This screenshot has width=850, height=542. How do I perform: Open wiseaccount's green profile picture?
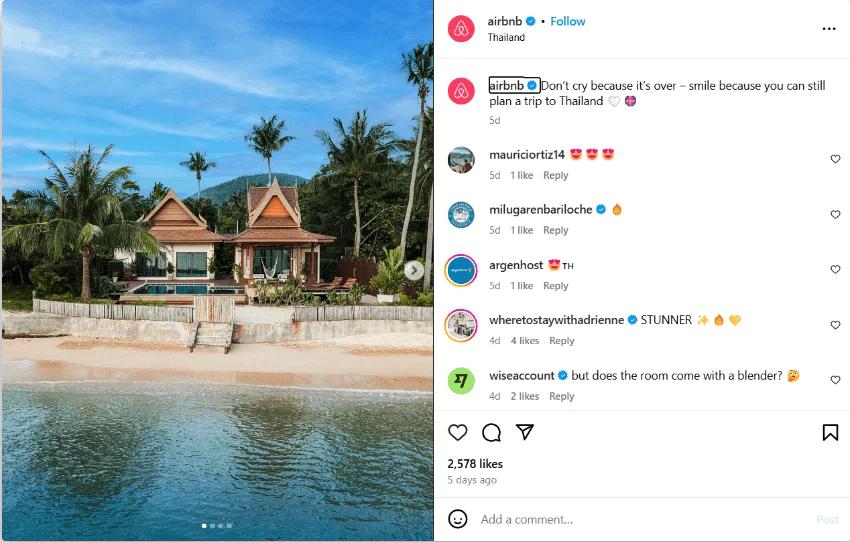[461, 380]
